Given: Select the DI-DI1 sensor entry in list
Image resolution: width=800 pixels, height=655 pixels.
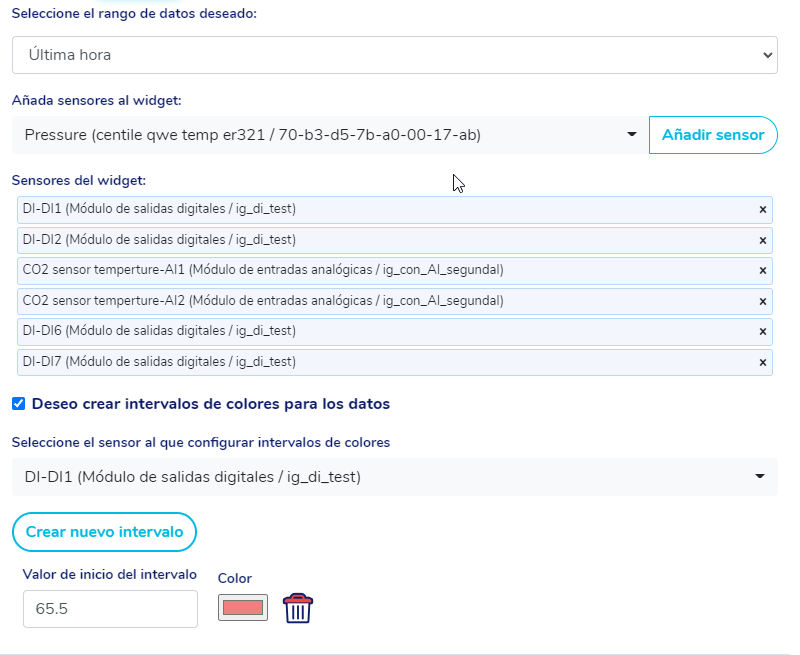Looking at the screenshot, I should tap(160, 209).
